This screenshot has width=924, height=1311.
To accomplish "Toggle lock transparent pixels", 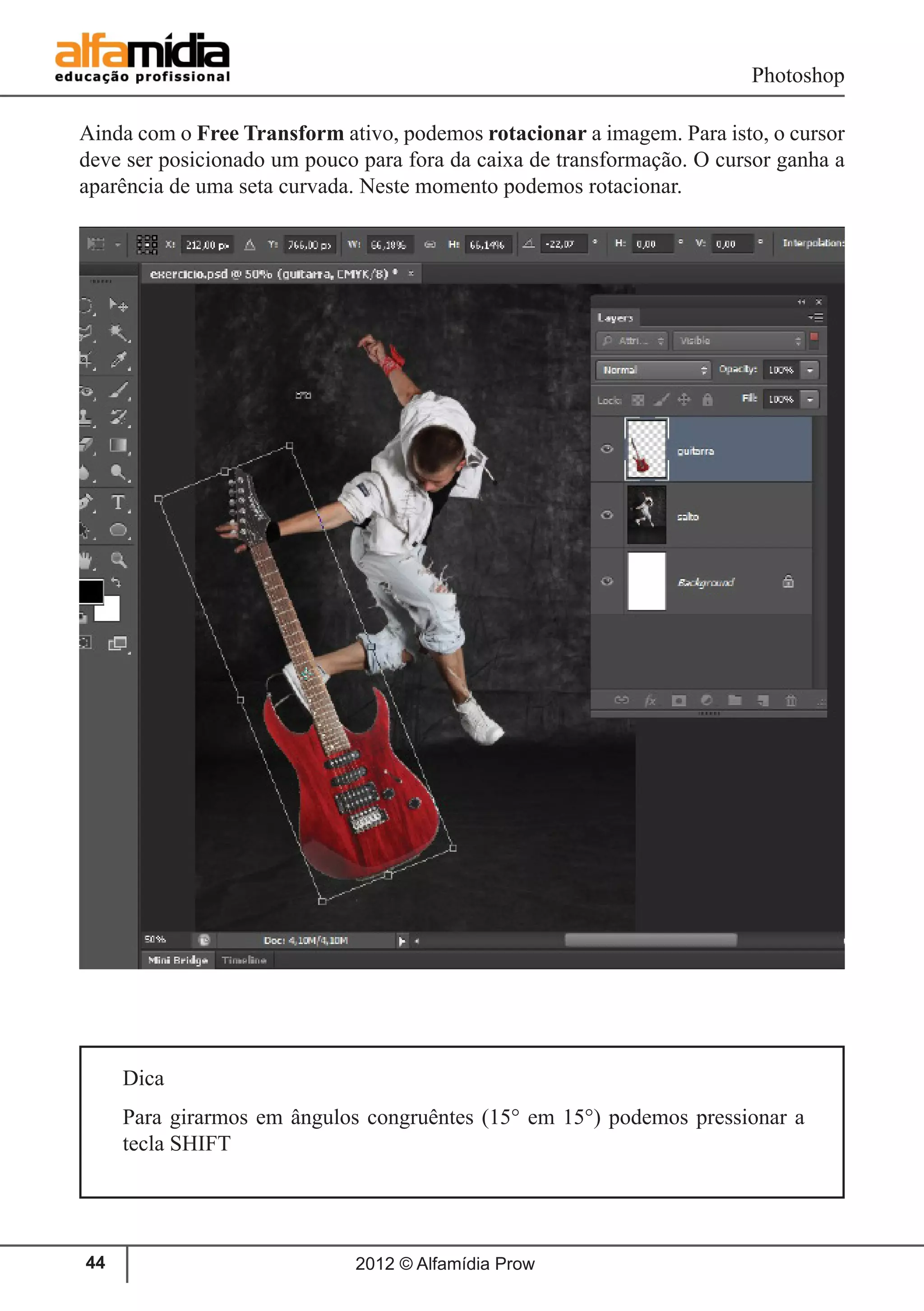I will [638, 400].
